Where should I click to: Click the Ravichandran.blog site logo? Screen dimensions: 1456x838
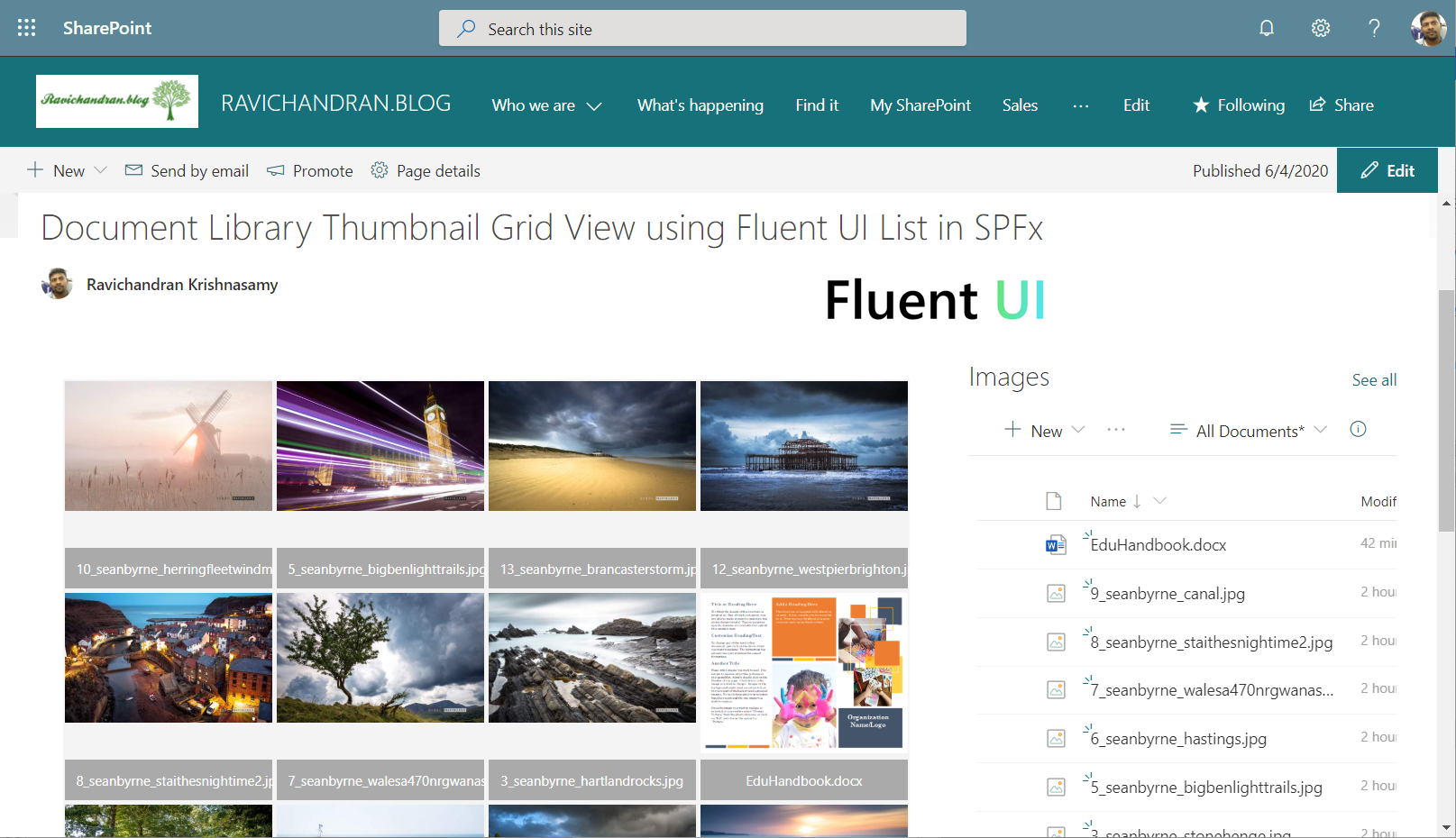click(x=117, y=101)
